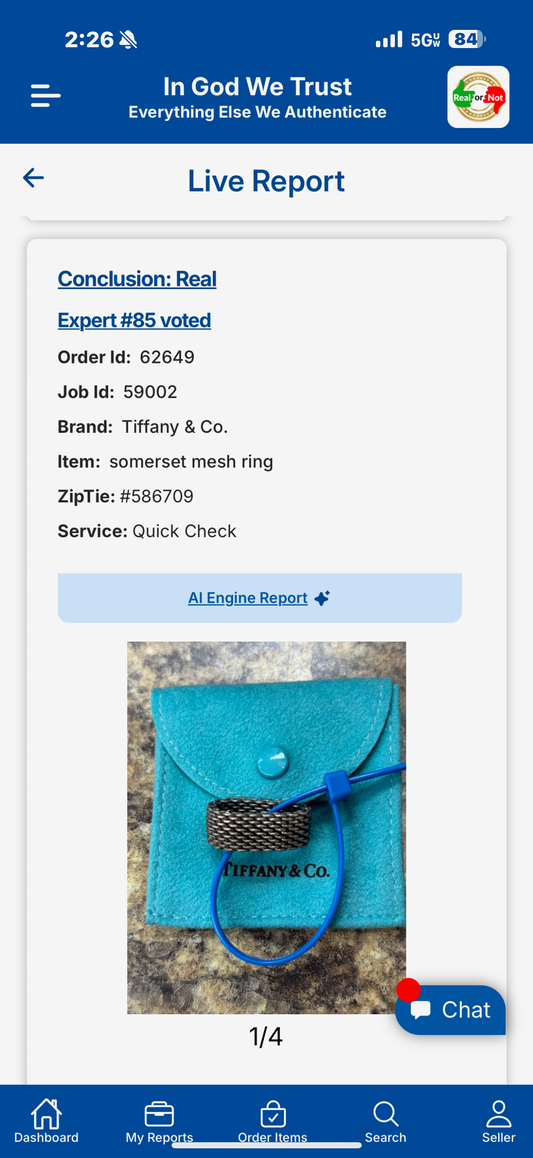This screenshot has height=1158, width=533.
Task: Tap the Tiffany ring photo thumbnail
Action: 266,827
